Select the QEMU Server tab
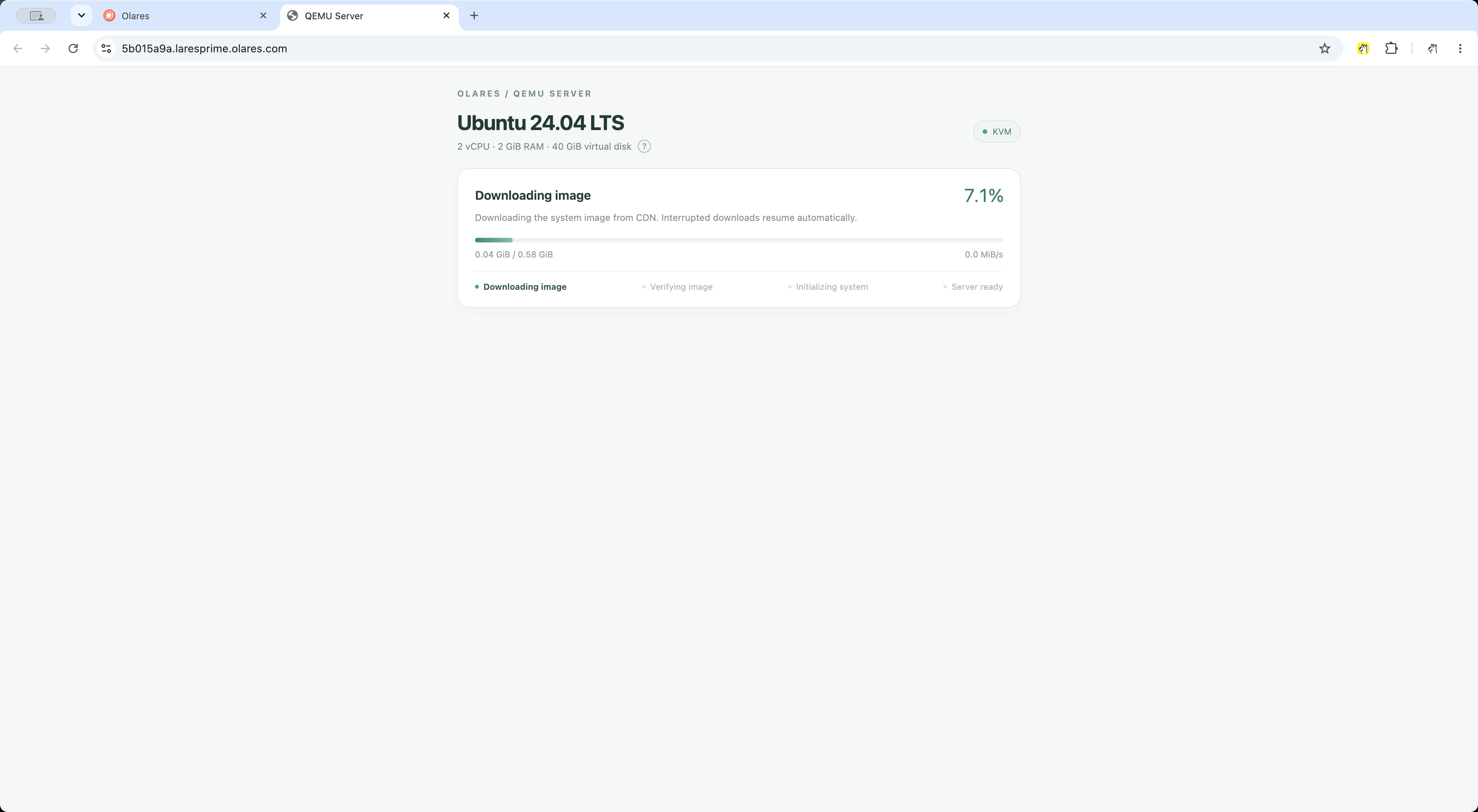This screenshot has height=812, width=1478. click(369, 15)
